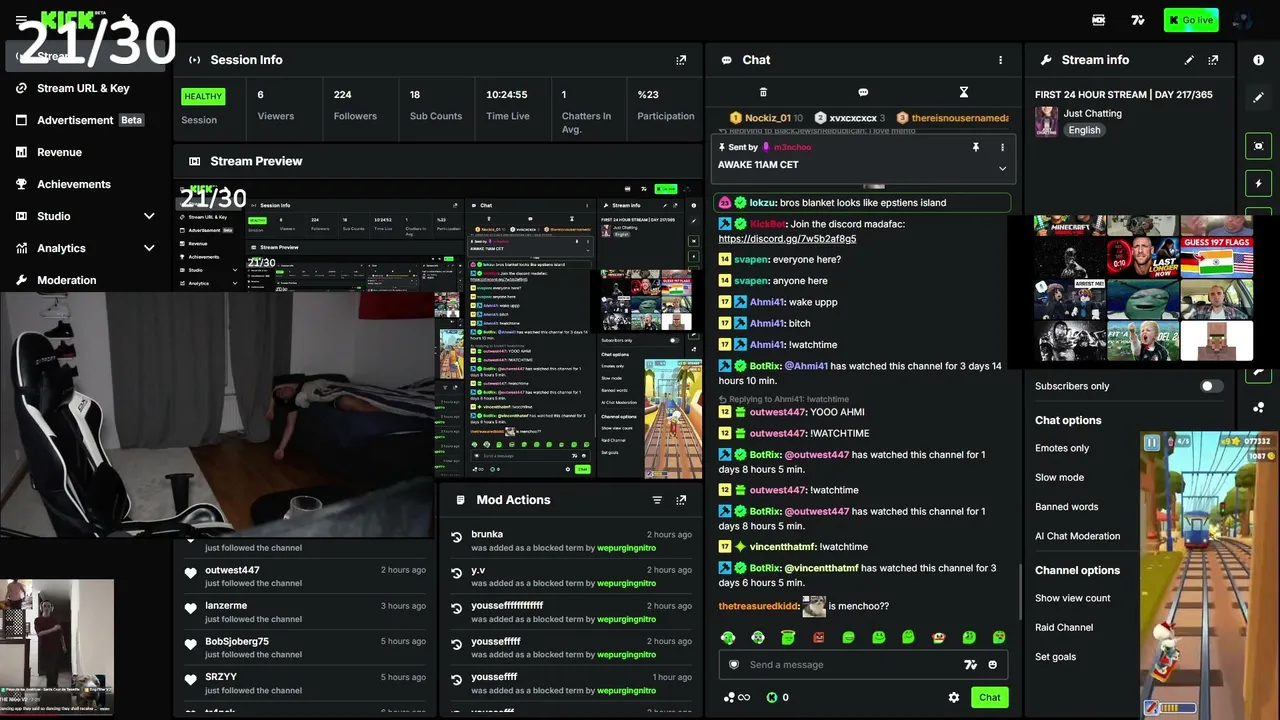The height and width of the screenshot is (720, 1280).
Task: Click the screen capture icon in the right sidebar
Action: (x=1258, y=146)
